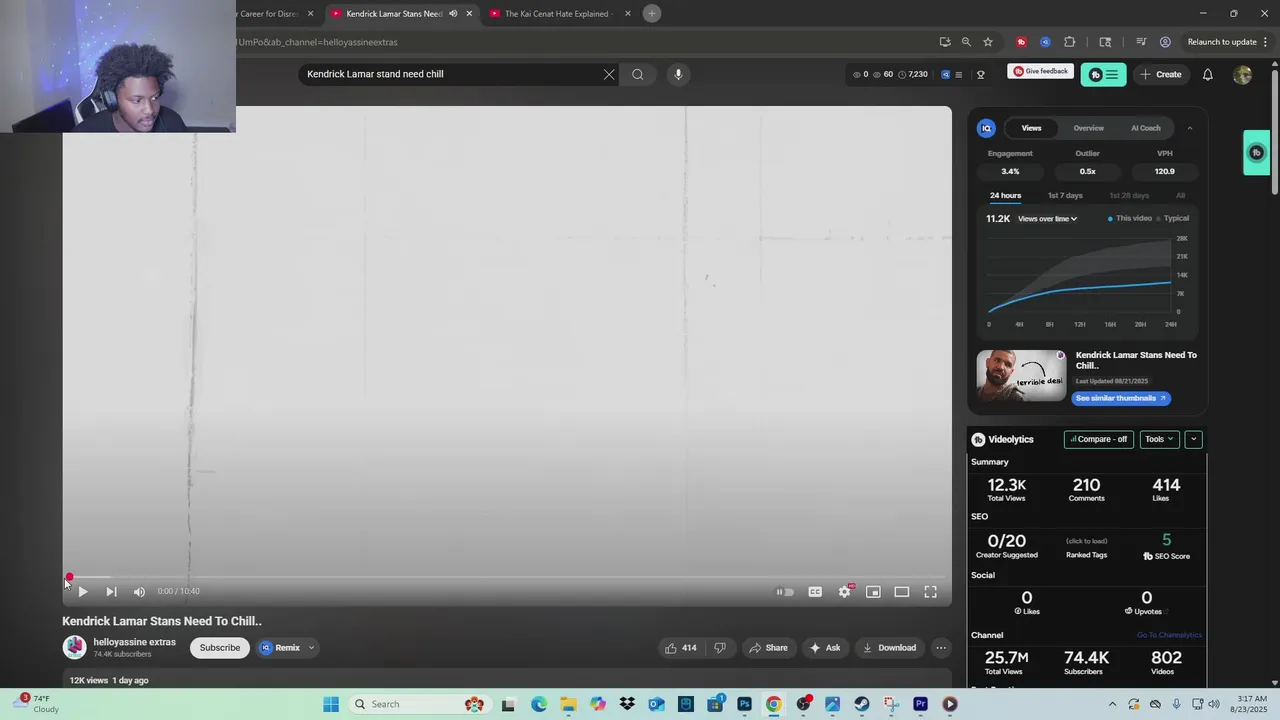Play the YouTube video
1280x720 pixels.
[x=83, y=592]
